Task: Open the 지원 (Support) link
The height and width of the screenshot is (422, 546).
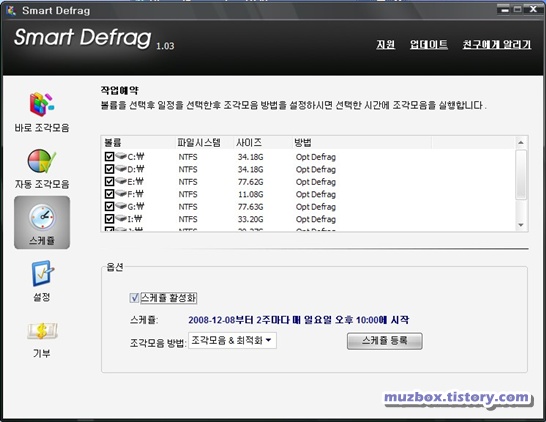Action: click(385, 45)
